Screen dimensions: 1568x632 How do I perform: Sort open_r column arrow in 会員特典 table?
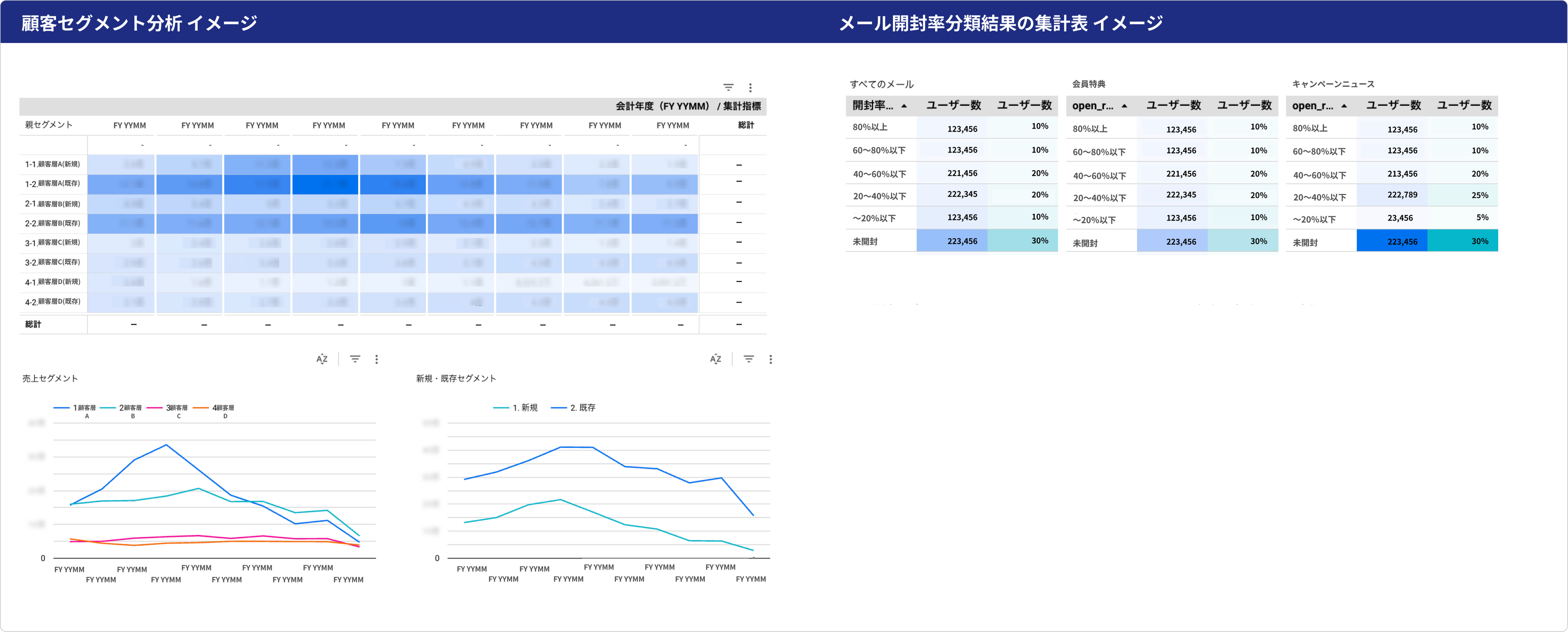point(1124,106)
